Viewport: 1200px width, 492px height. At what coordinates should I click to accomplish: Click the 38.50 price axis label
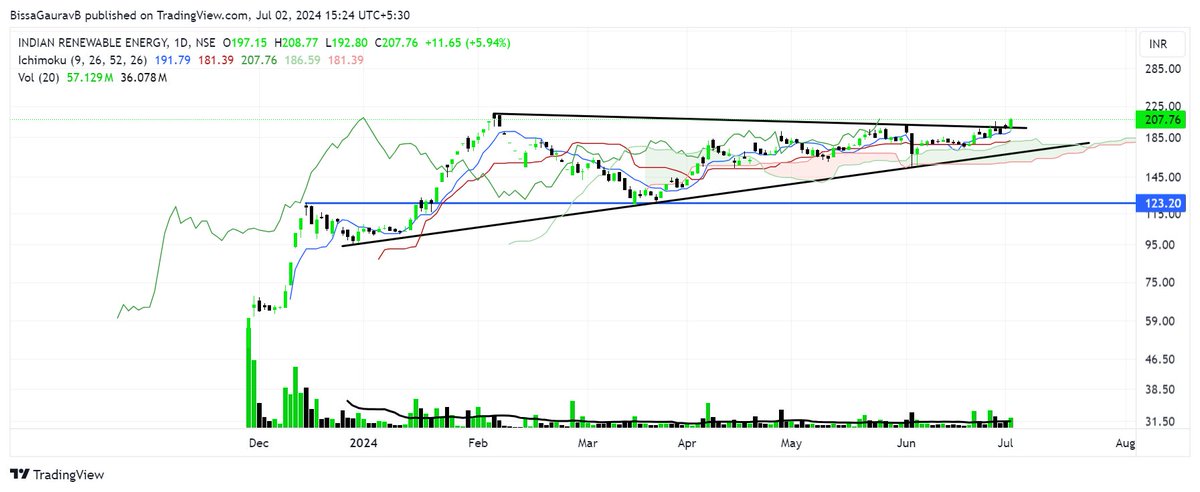[x=1160, y=390]
